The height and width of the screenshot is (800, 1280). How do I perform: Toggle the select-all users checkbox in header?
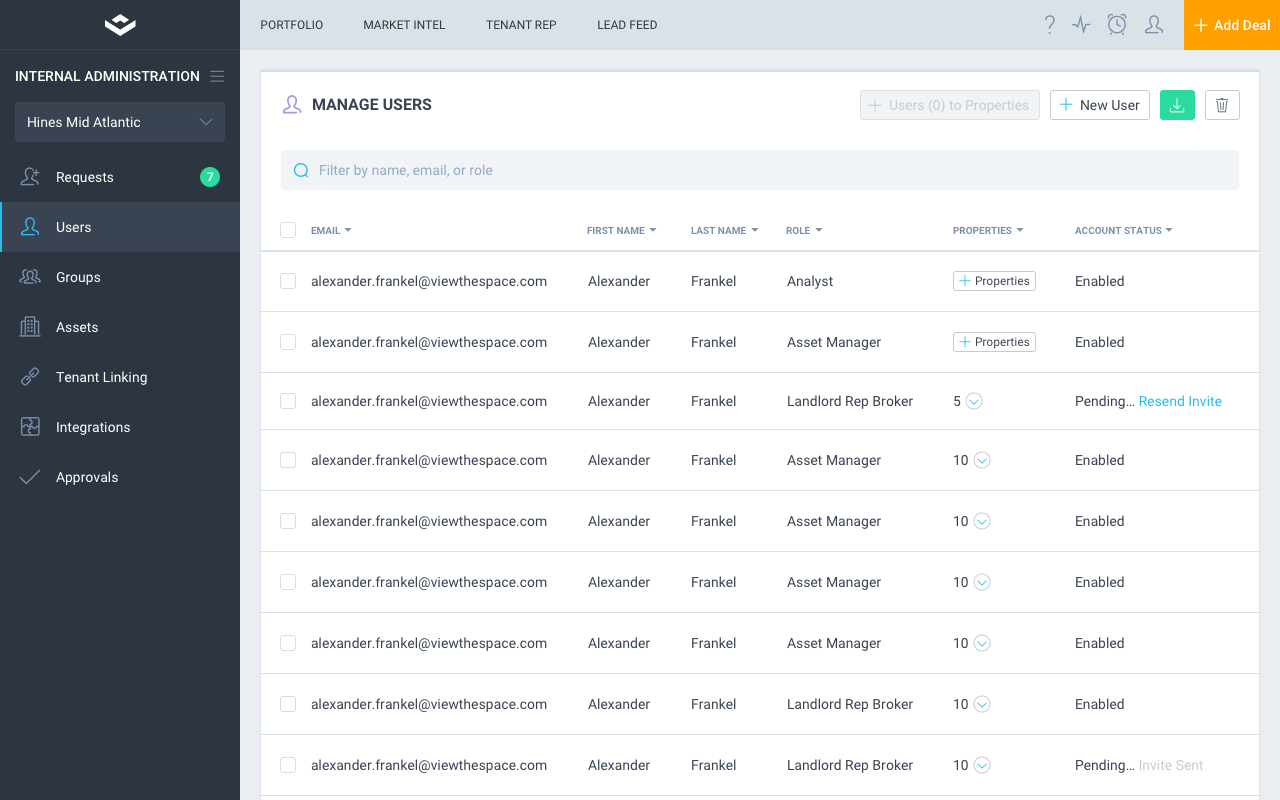coord(288,230)
